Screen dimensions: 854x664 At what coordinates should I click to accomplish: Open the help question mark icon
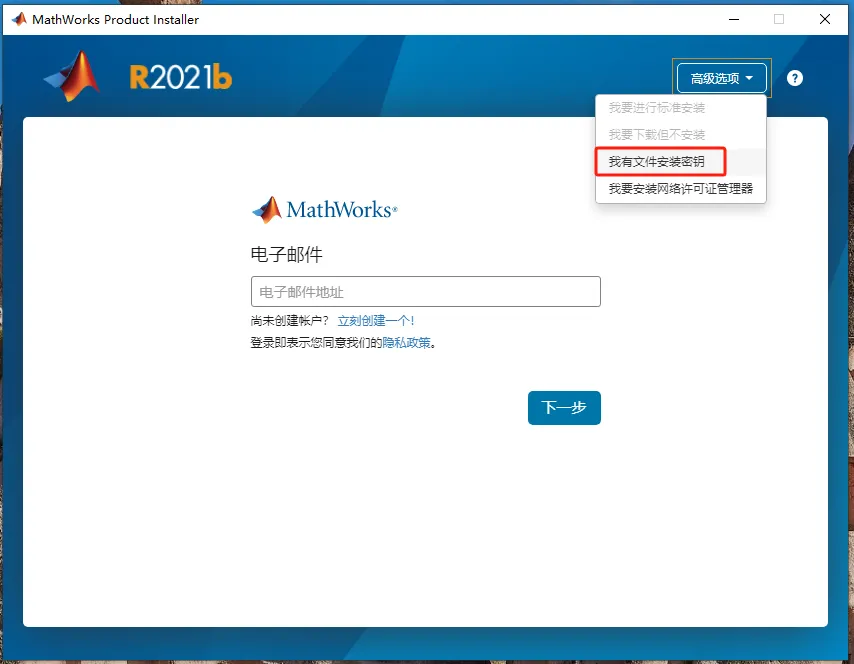point(795,78)
